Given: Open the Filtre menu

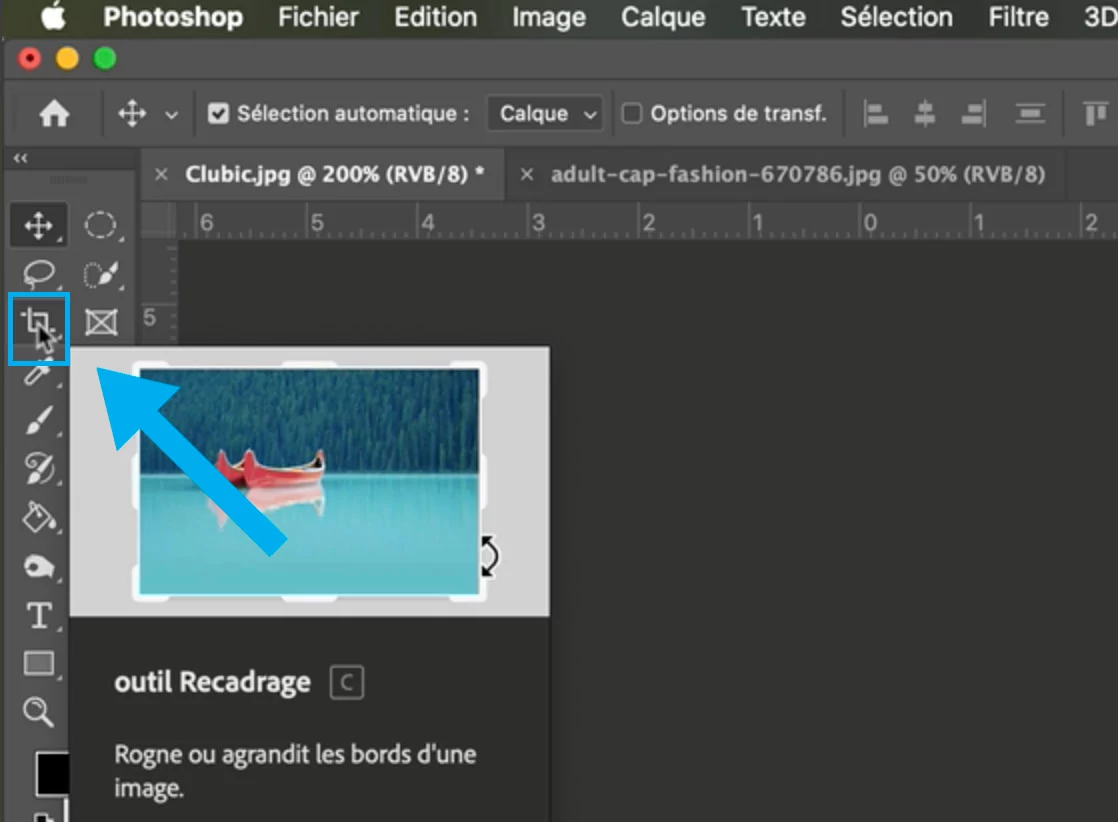Looking at the screenshot, I should tap(1018, 17).
